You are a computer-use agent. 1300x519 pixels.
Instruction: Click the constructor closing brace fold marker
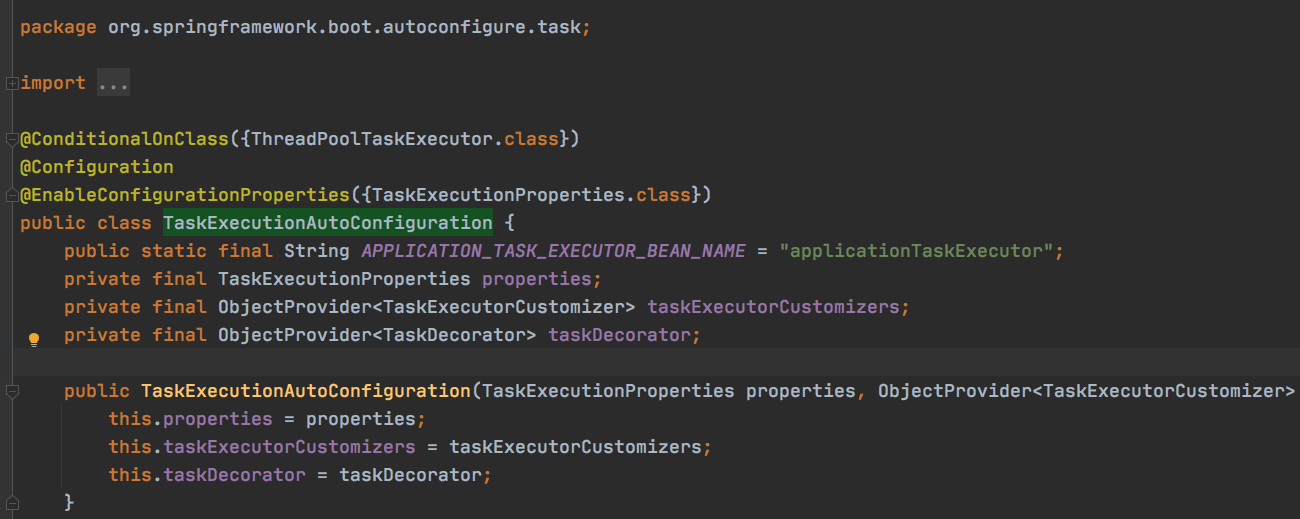11,503
